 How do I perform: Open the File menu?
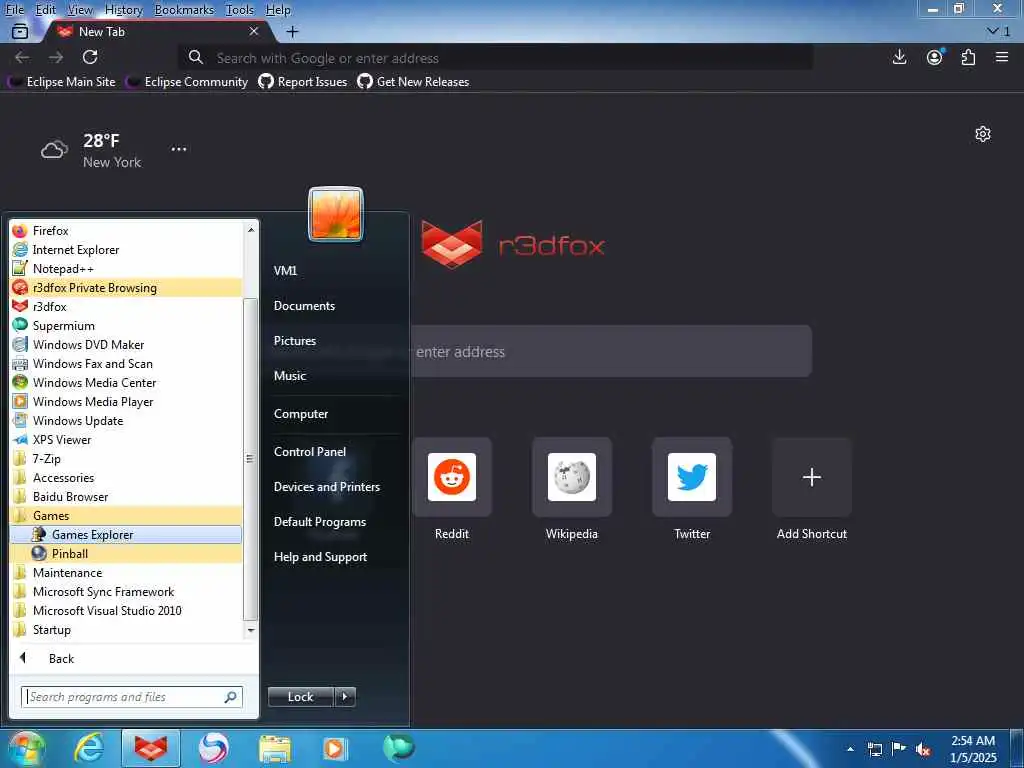tap(14, 10)
